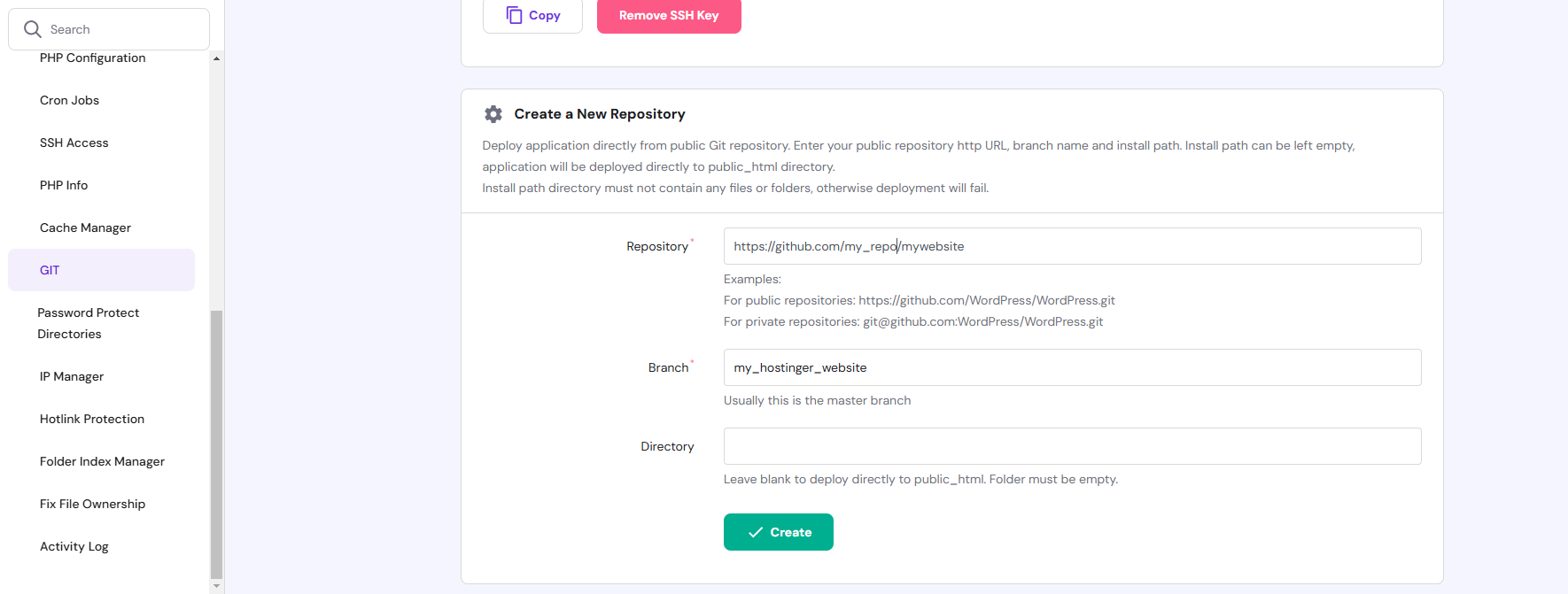Click the Copy button
Screen dimensions: 1568x594
(532, 16)
